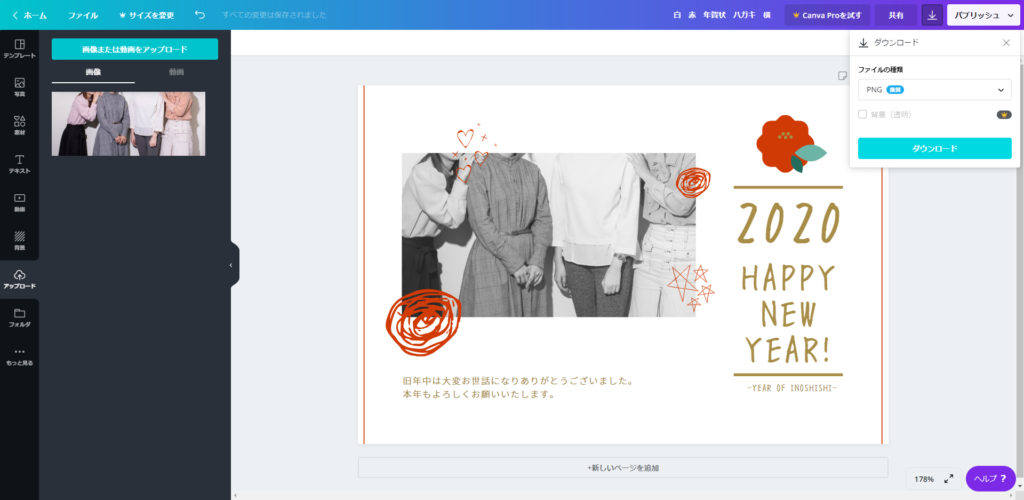Click the download icon in the header
The height and width of the screenshot is (500, 1024).
[x=932, y=15]
